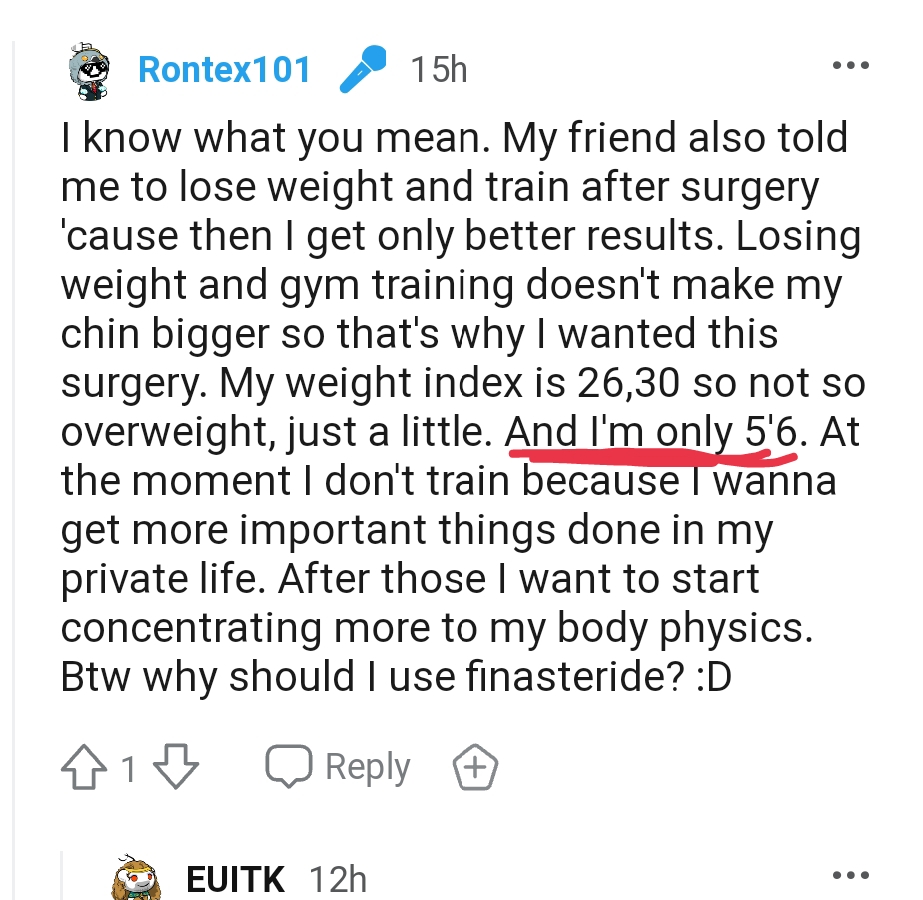Open the Rontex101 username link
This screenshot has width=923, height=900.
click(224, 69)
